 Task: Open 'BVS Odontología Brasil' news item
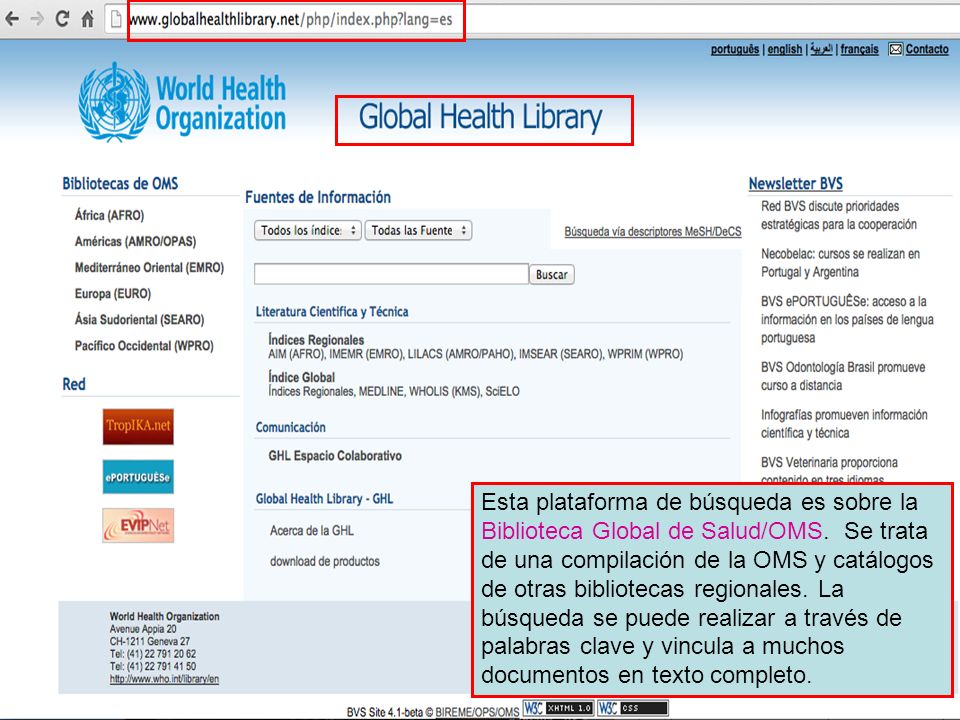(x=843, y=376)
